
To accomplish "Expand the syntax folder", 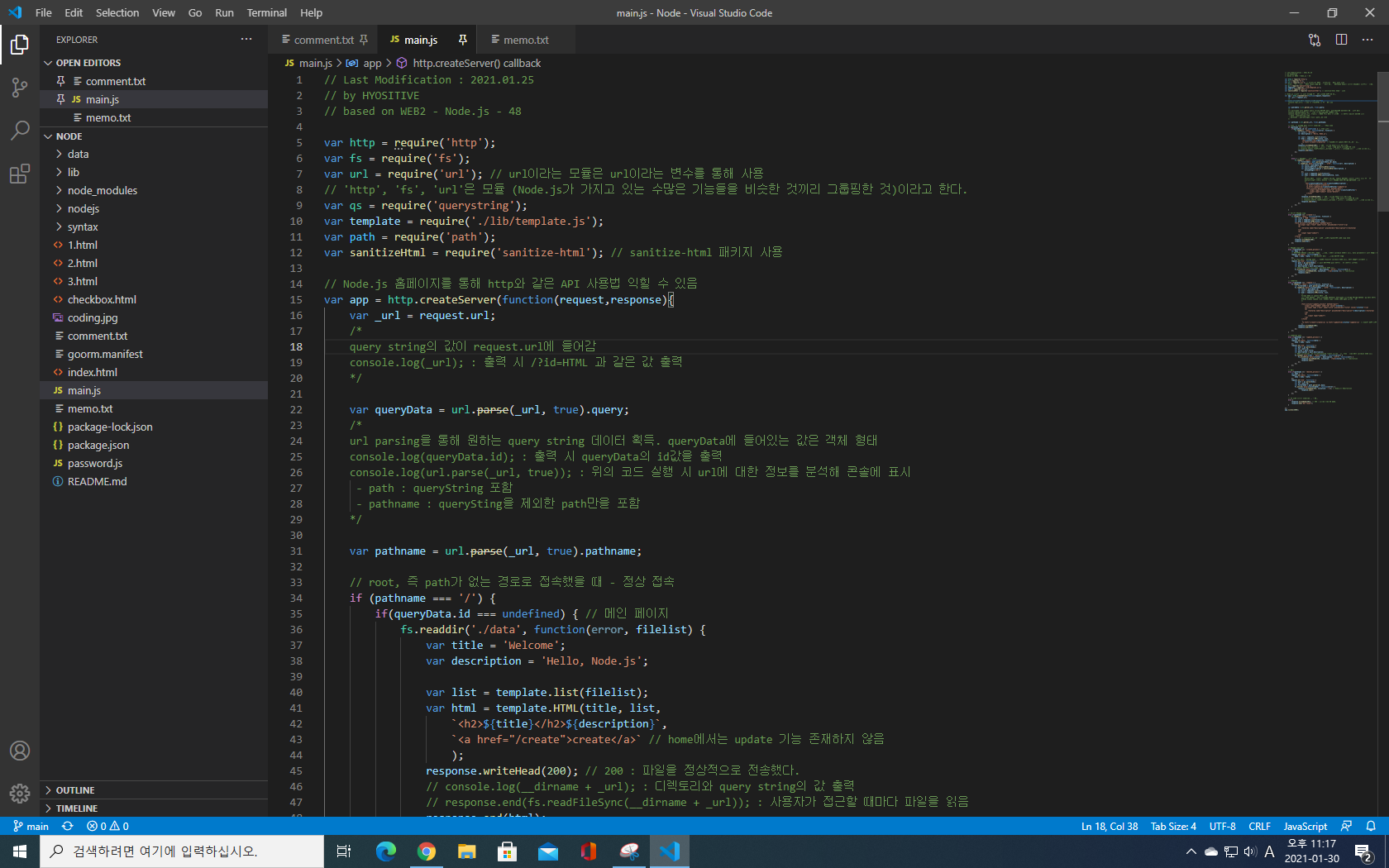I will pos(154,227).
